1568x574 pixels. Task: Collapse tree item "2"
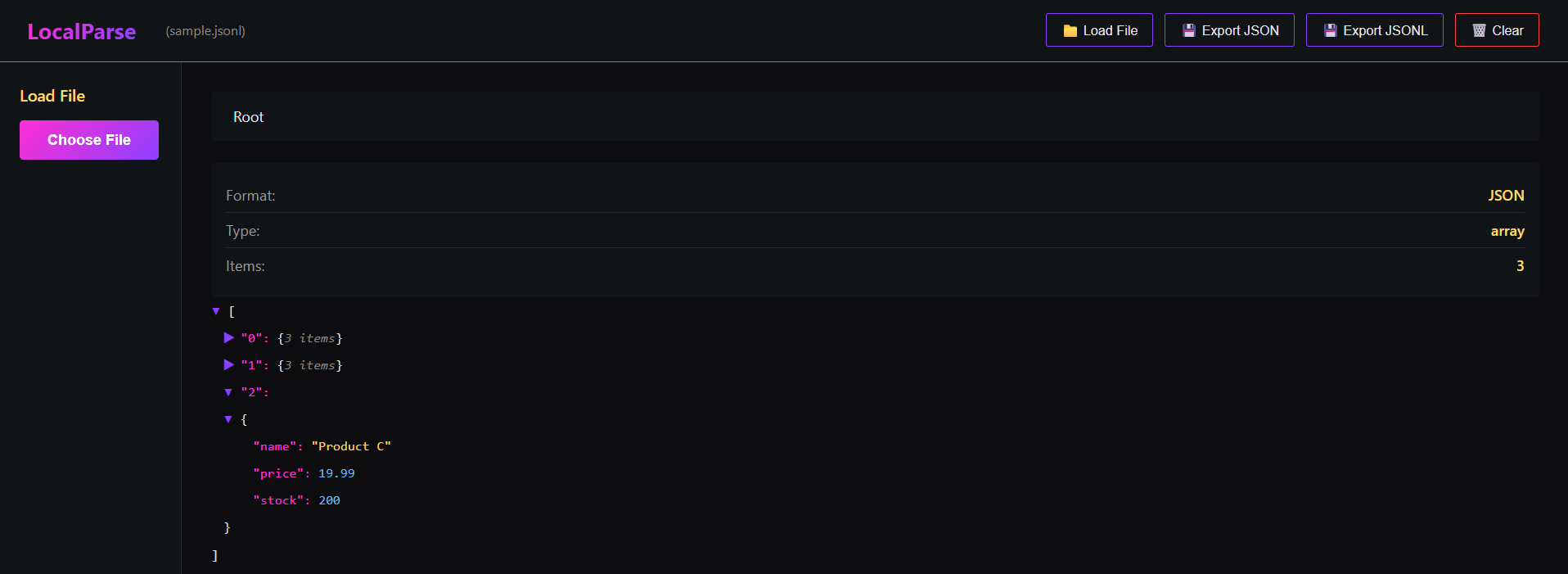[x=229, y=391]
